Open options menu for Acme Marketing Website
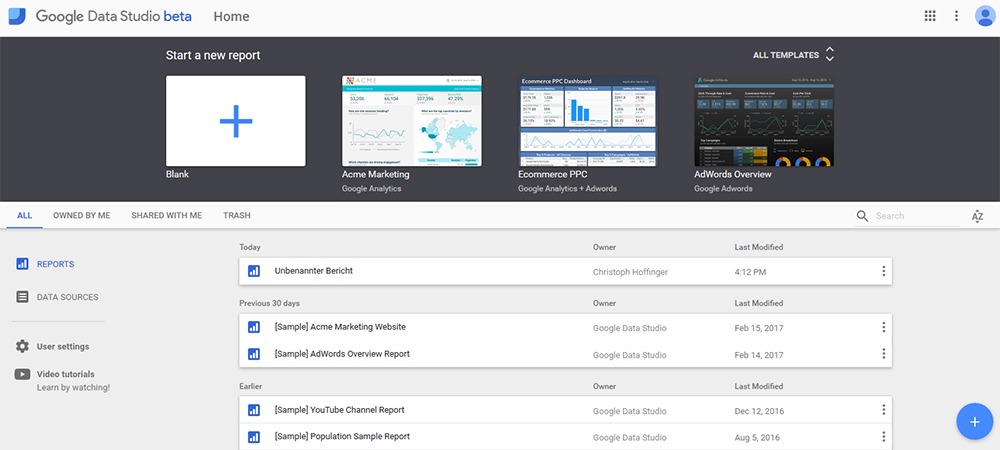The height and width of the screenshot is (450, 1000). coord(883,327)
